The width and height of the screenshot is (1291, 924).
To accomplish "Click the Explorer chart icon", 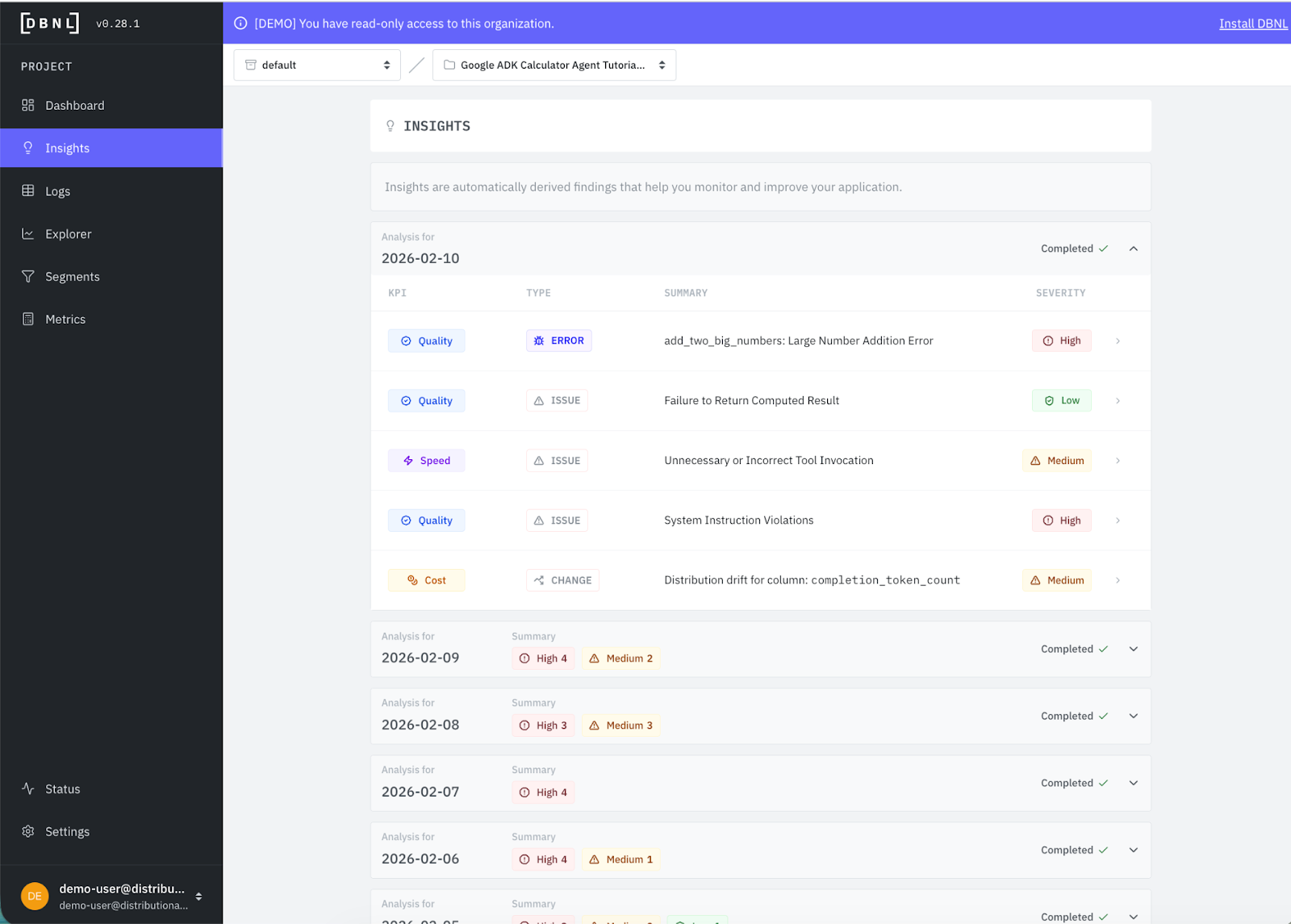I will (28, 233).
